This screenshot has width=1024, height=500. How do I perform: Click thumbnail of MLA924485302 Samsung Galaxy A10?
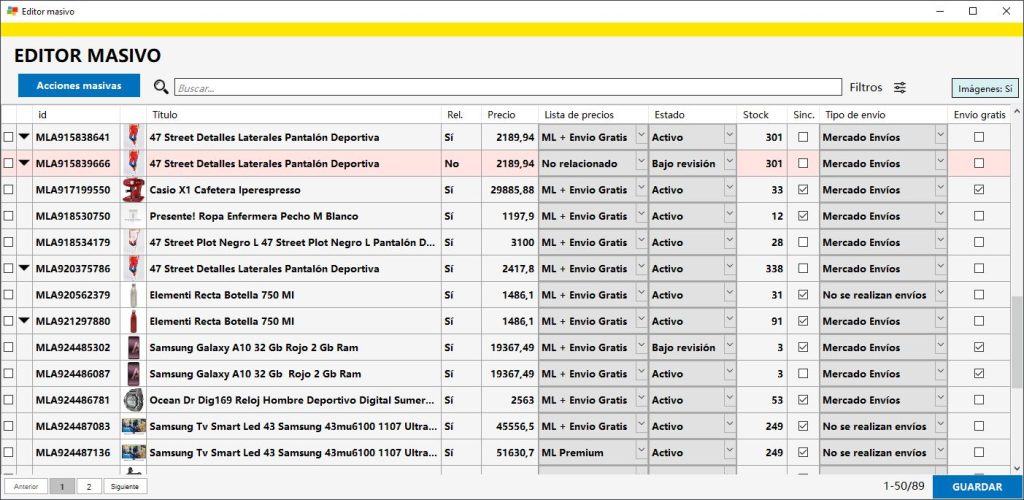pyautogui.click(x=133, y=348)
